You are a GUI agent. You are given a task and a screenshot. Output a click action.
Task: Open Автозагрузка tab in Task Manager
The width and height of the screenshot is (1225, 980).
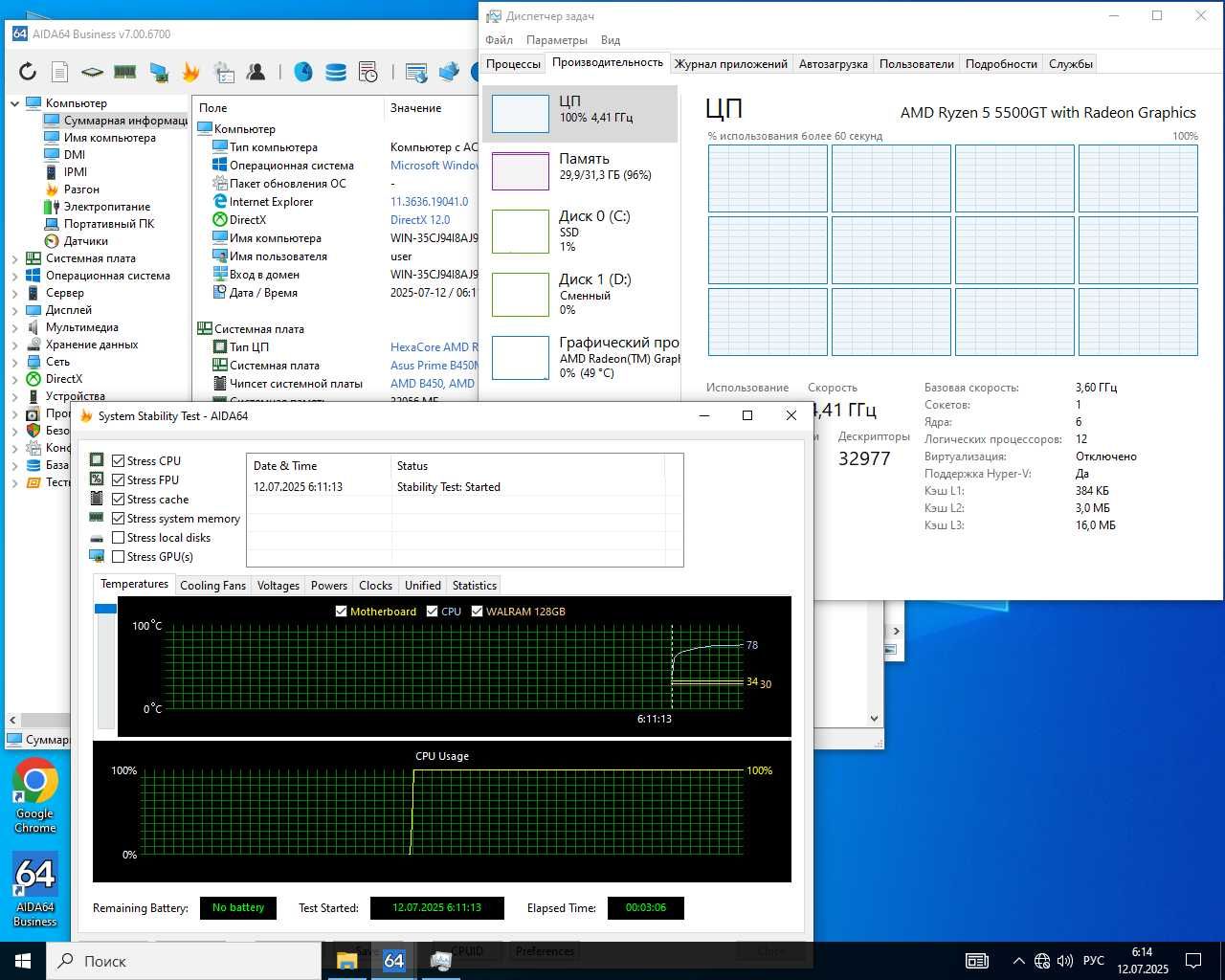(833, 64)
